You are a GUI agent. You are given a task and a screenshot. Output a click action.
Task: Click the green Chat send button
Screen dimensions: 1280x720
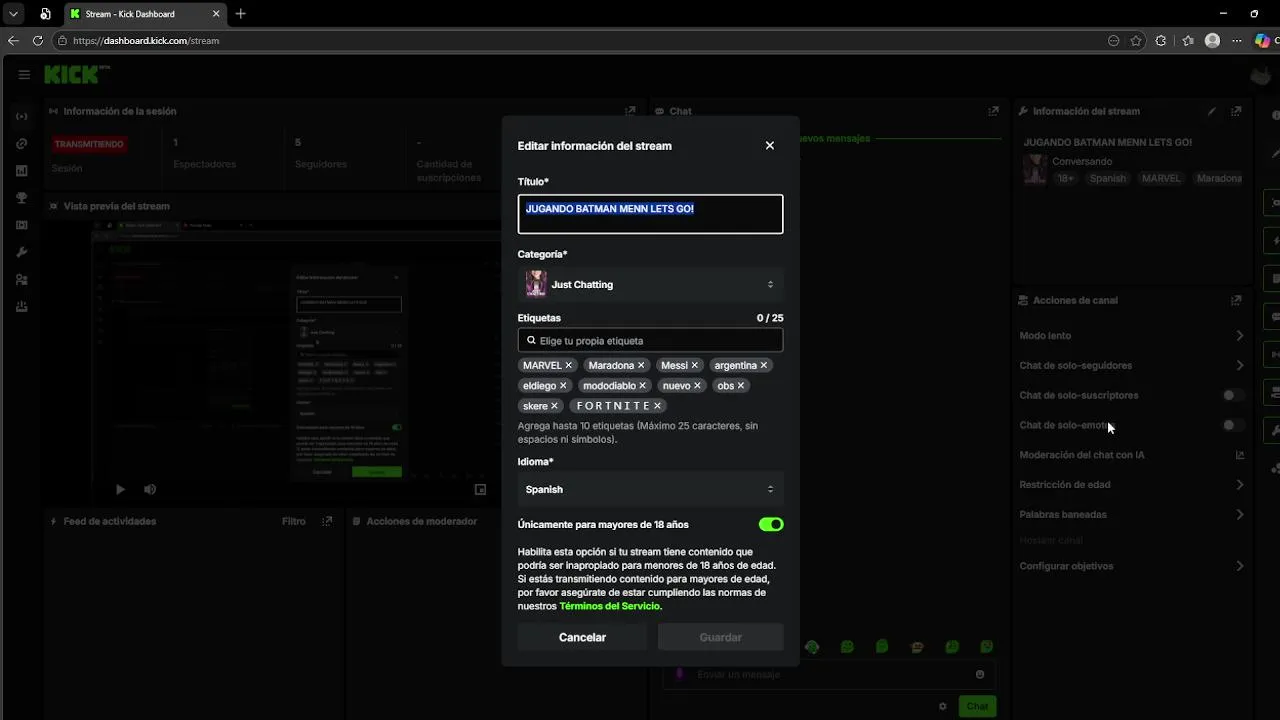(977, 706)
